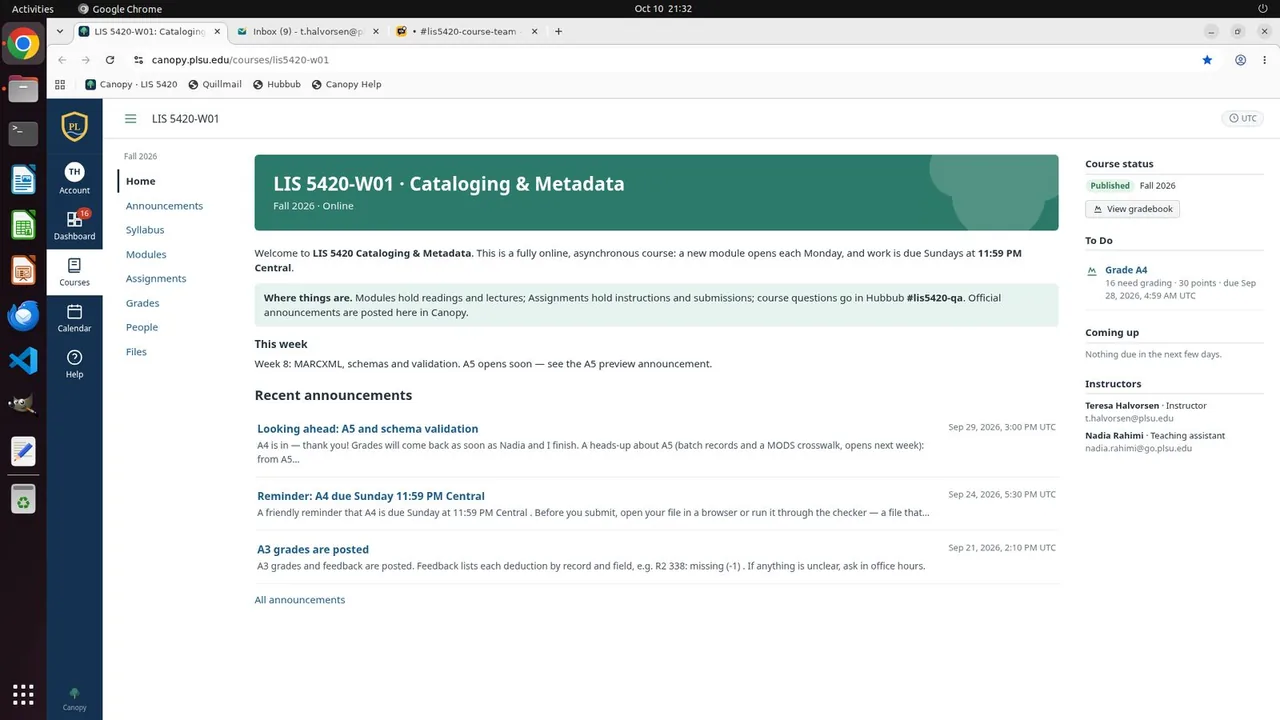Toggle the course navigation hamburger menu
The width and height of the screenshot is (1280, 720).
click(130, 119)
